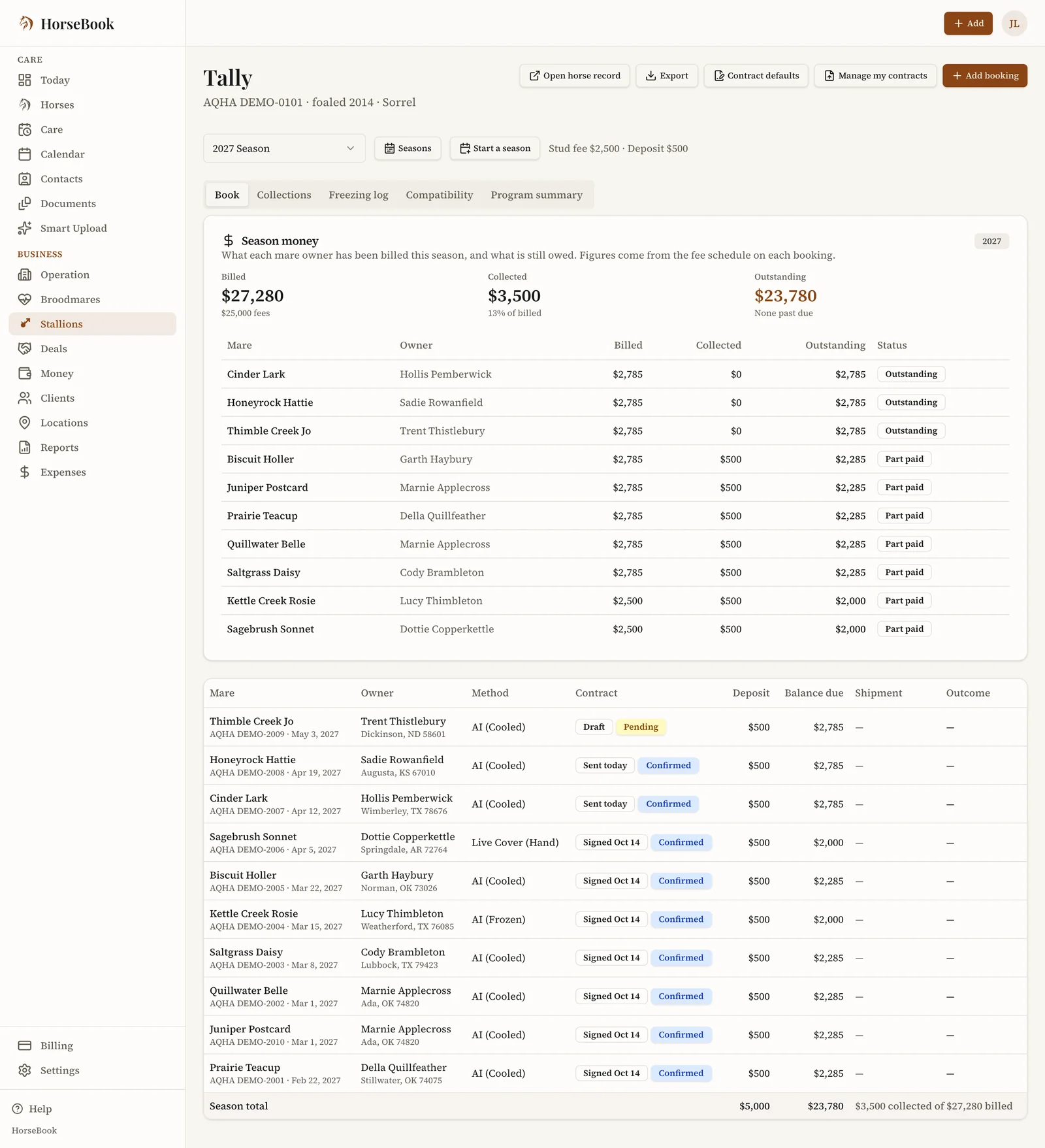
Task: Open the Stallions sidebar item
Action: [93, 324]
